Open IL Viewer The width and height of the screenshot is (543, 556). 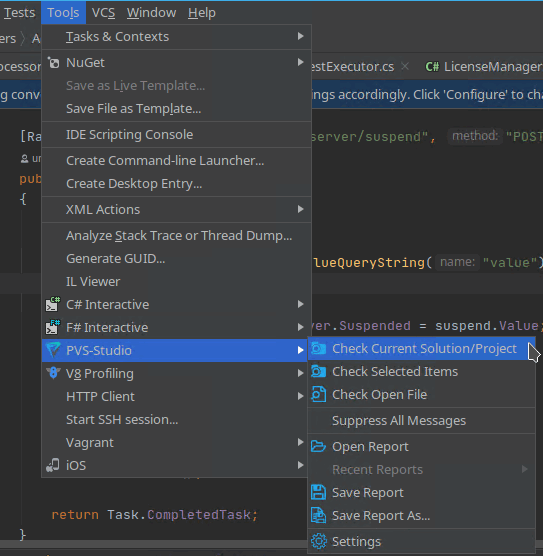click(x=176, y=282)
